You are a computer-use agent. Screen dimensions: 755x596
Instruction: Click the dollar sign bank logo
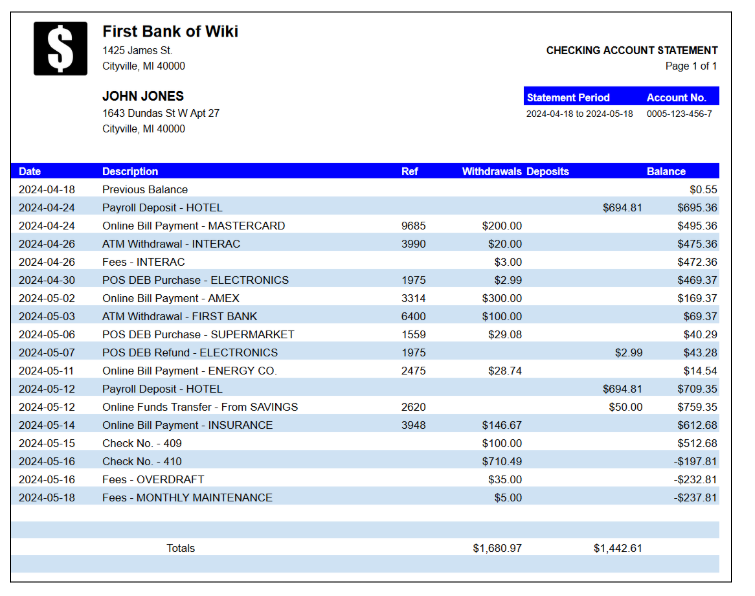[60, 48]
